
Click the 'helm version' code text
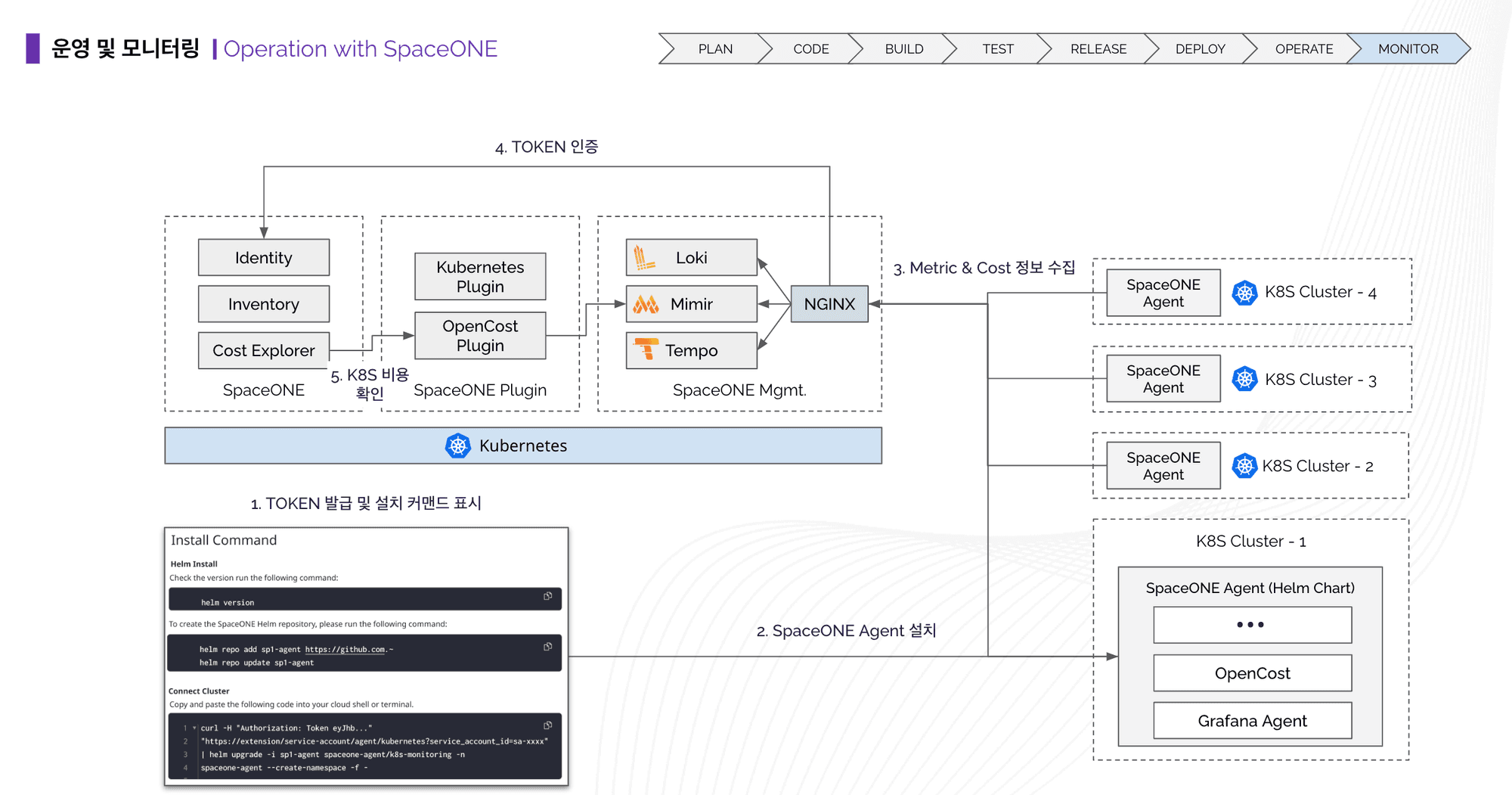[228, 603]
